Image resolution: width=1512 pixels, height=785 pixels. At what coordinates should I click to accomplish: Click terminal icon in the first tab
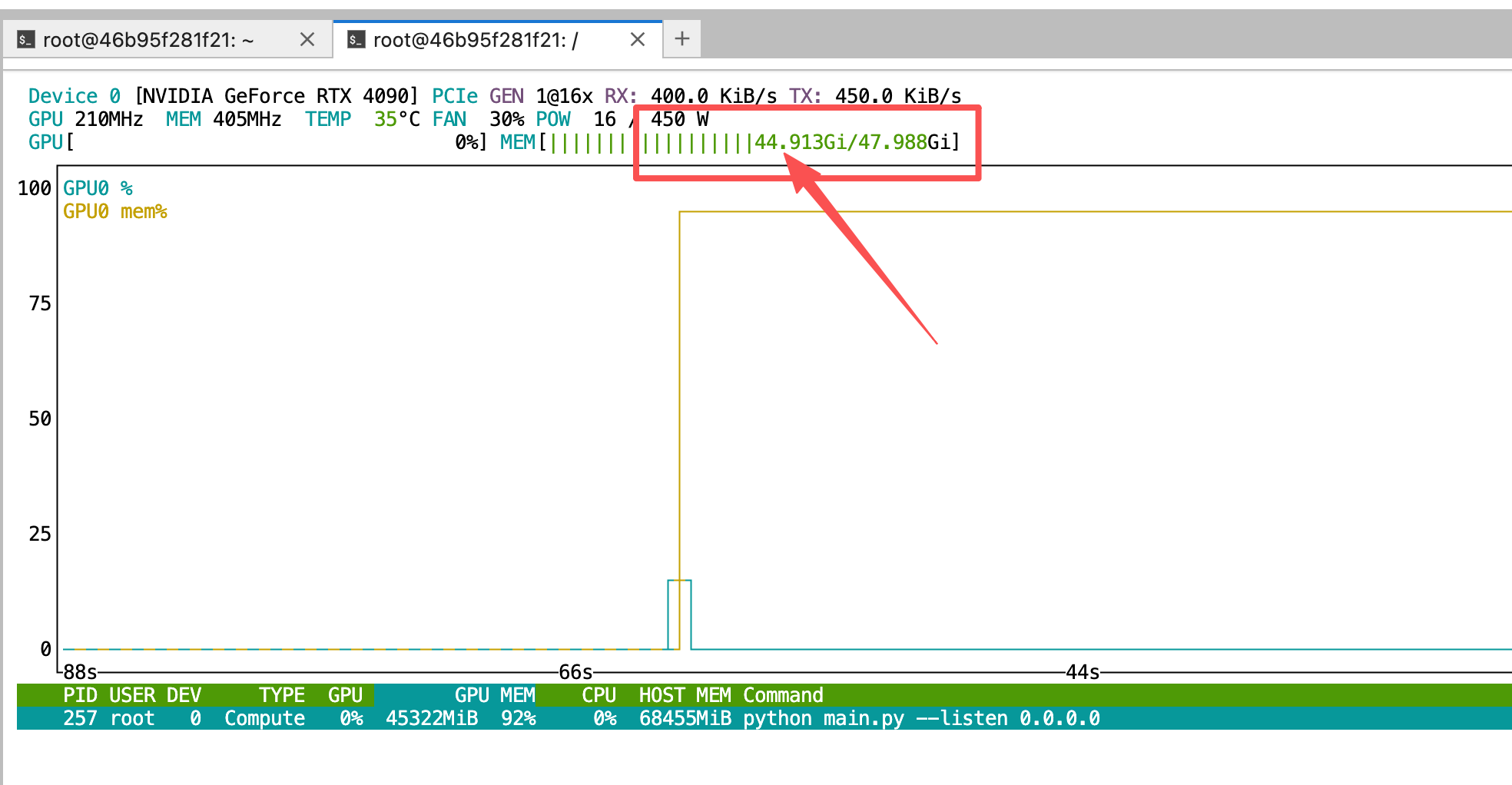25,39
